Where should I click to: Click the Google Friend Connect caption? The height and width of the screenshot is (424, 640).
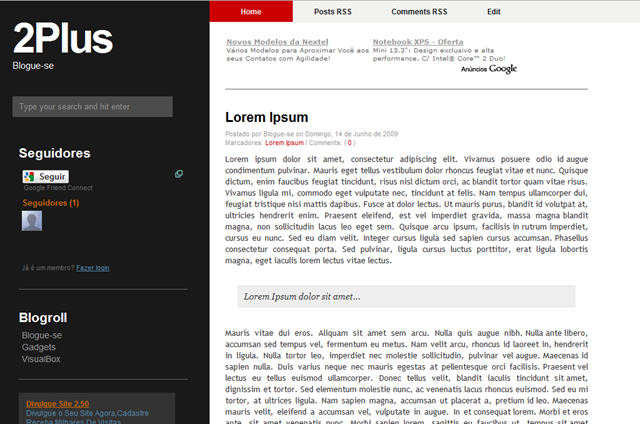tap(58, 188)
